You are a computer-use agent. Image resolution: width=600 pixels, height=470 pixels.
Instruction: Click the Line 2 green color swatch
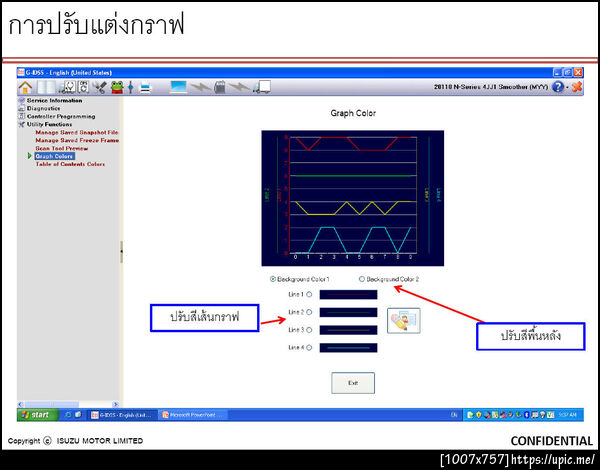point(348,312)
